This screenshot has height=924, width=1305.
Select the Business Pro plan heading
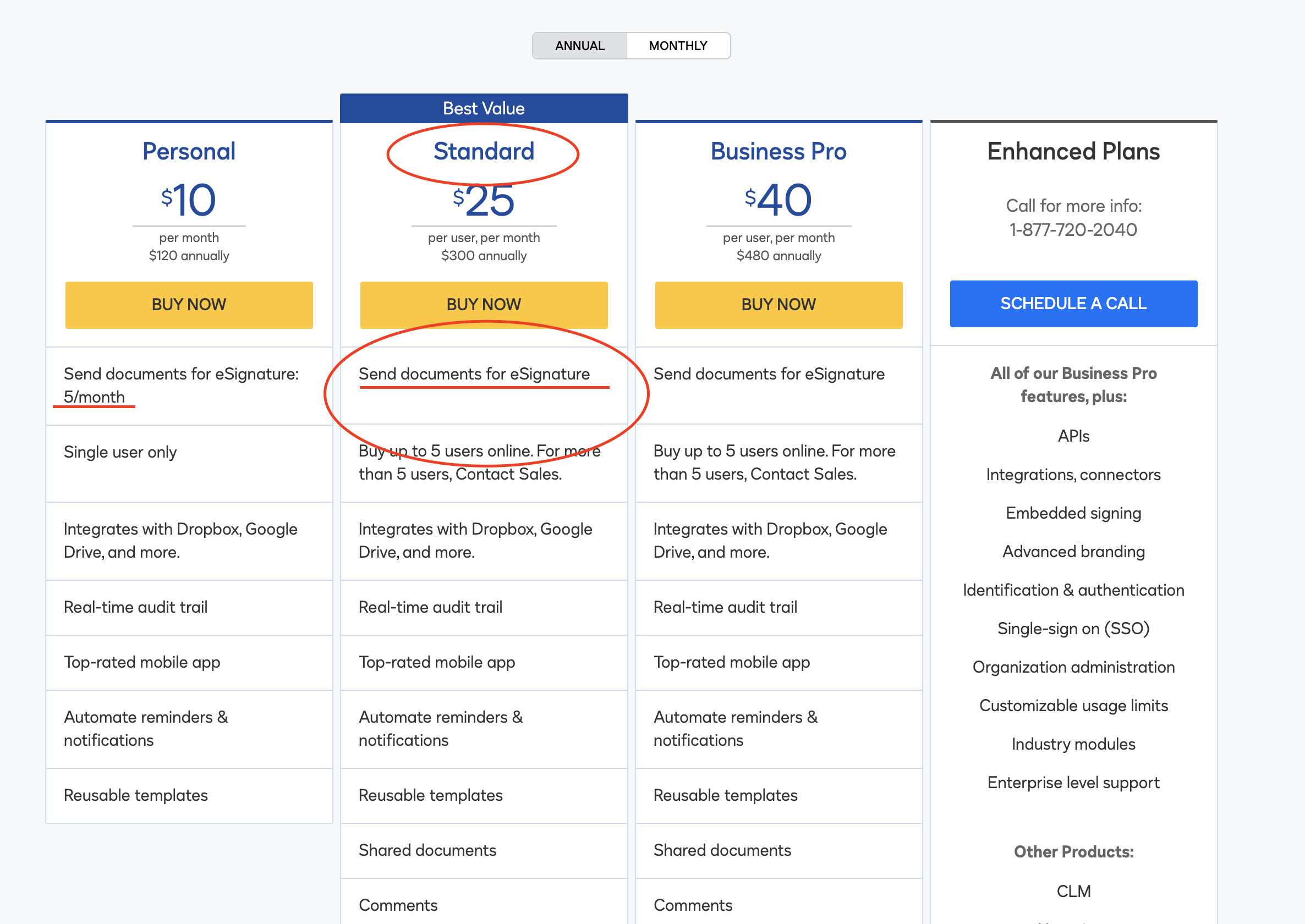pyautogui.click(x=778, y=151)
